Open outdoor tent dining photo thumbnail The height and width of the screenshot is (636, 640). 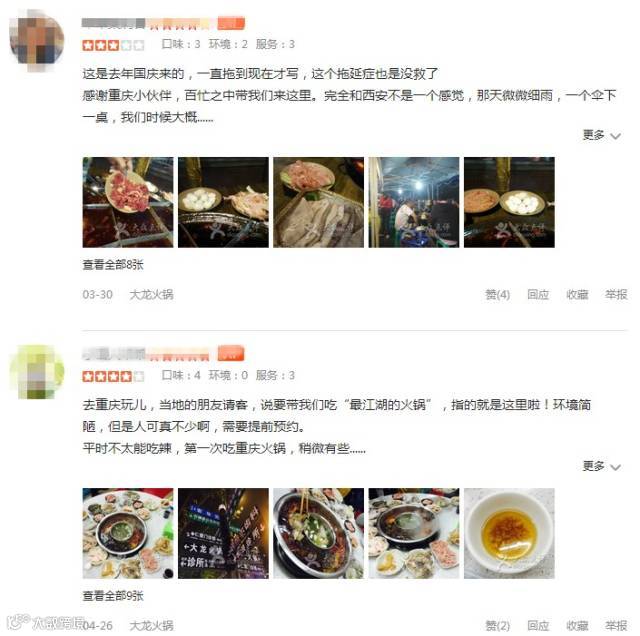(x=413, y=202)
